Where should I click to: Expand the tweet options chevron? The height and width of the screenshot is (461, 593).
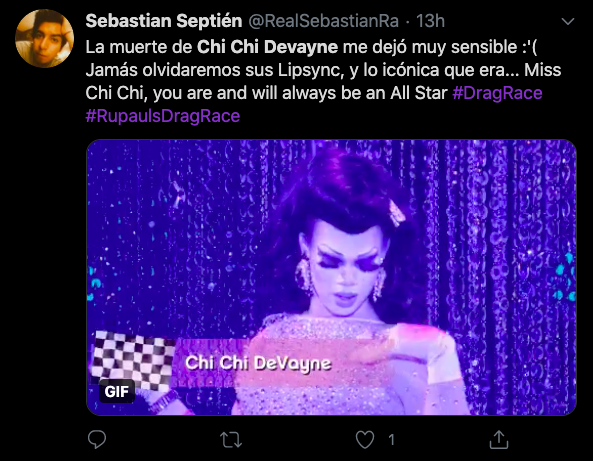pos(568,22)
